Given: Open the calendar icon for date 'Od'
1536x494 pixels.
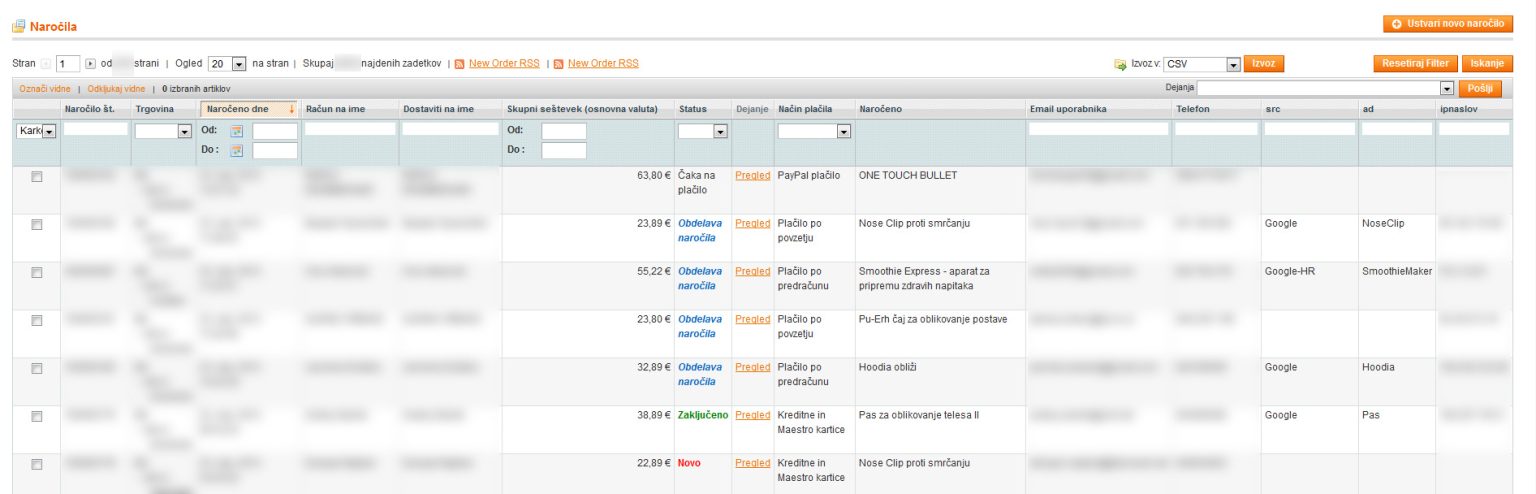Looking at the screenshot, I should (237, 131).
